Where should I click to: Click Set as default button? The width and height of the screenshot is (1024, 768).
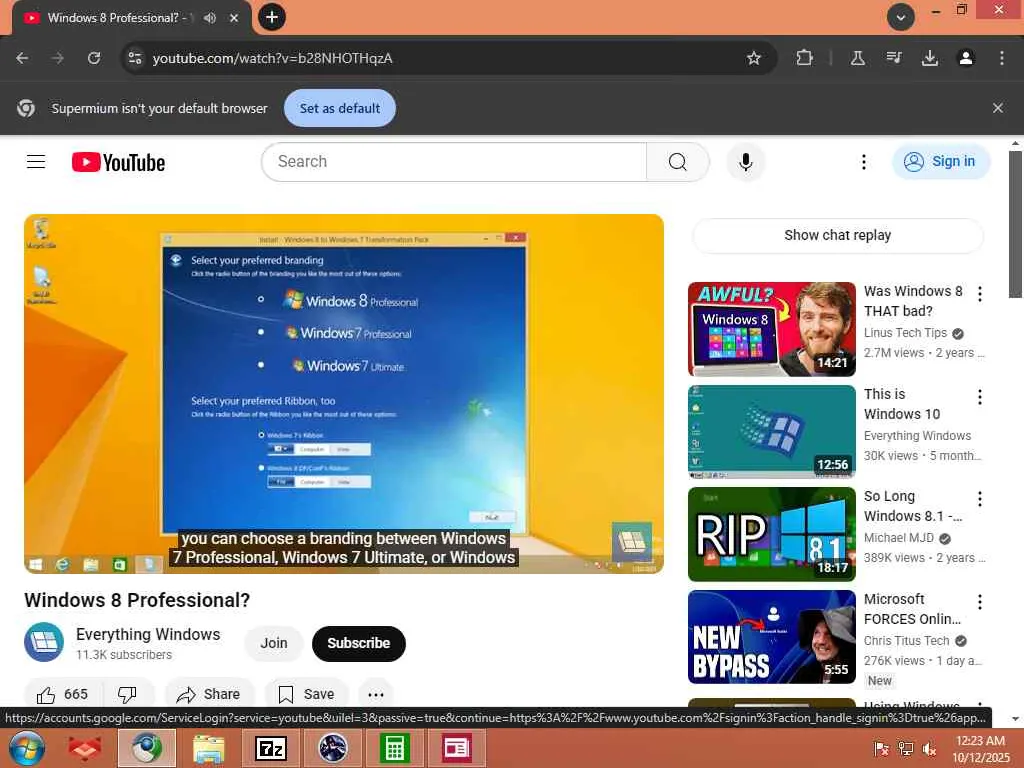point(340,108)
